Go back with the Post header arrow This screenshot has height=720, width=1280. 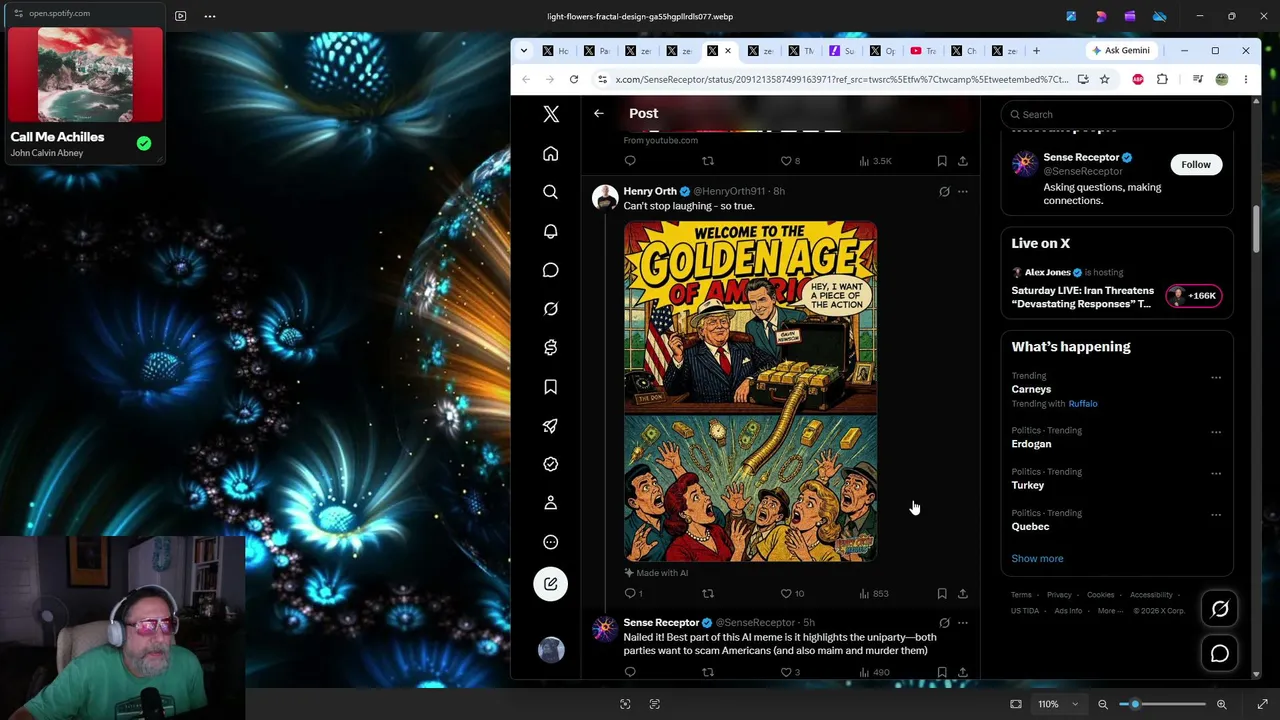(599, 114)
